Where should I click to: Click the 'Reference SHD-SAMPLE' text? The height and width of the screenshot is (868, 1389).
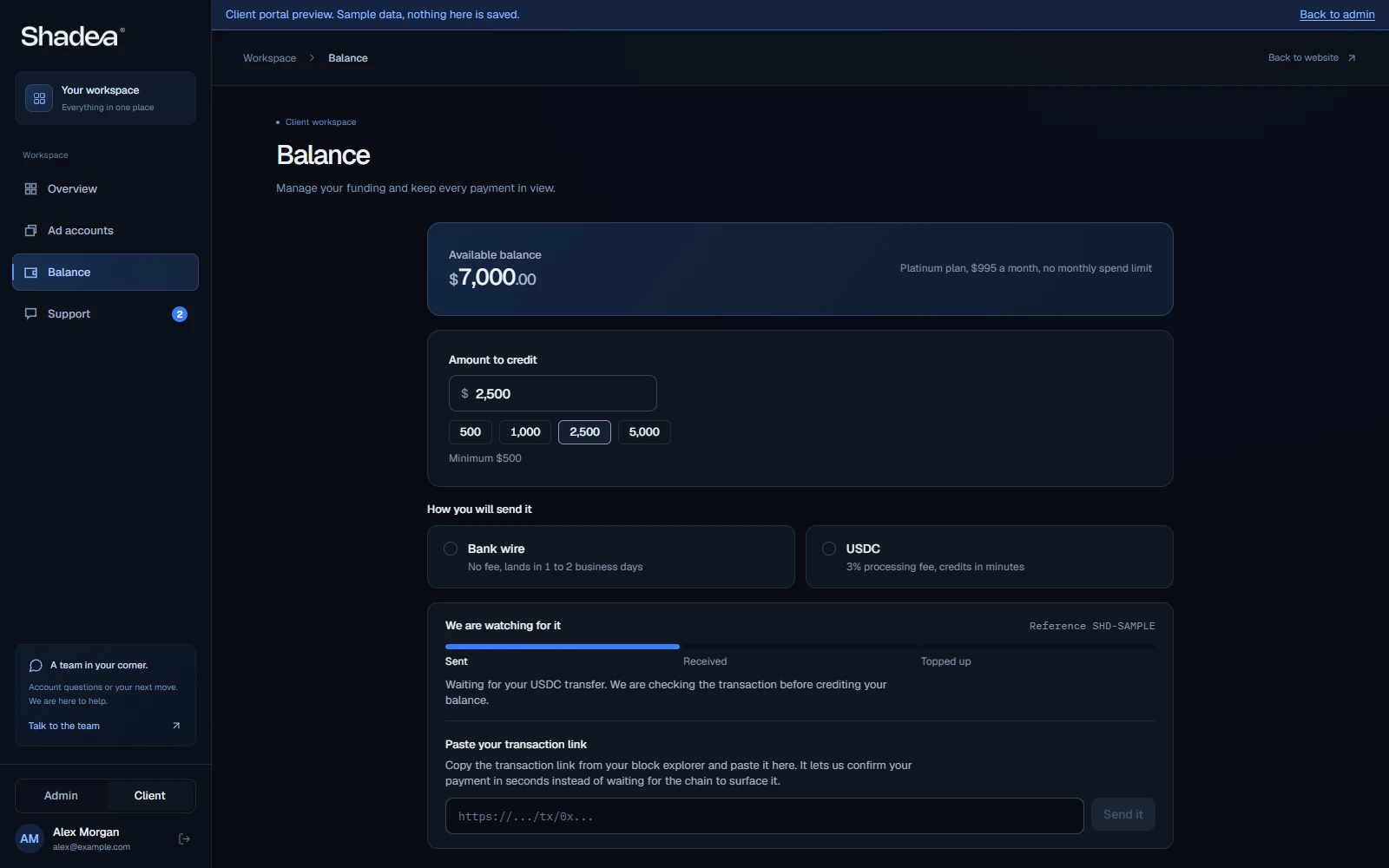coord(1092,626)
